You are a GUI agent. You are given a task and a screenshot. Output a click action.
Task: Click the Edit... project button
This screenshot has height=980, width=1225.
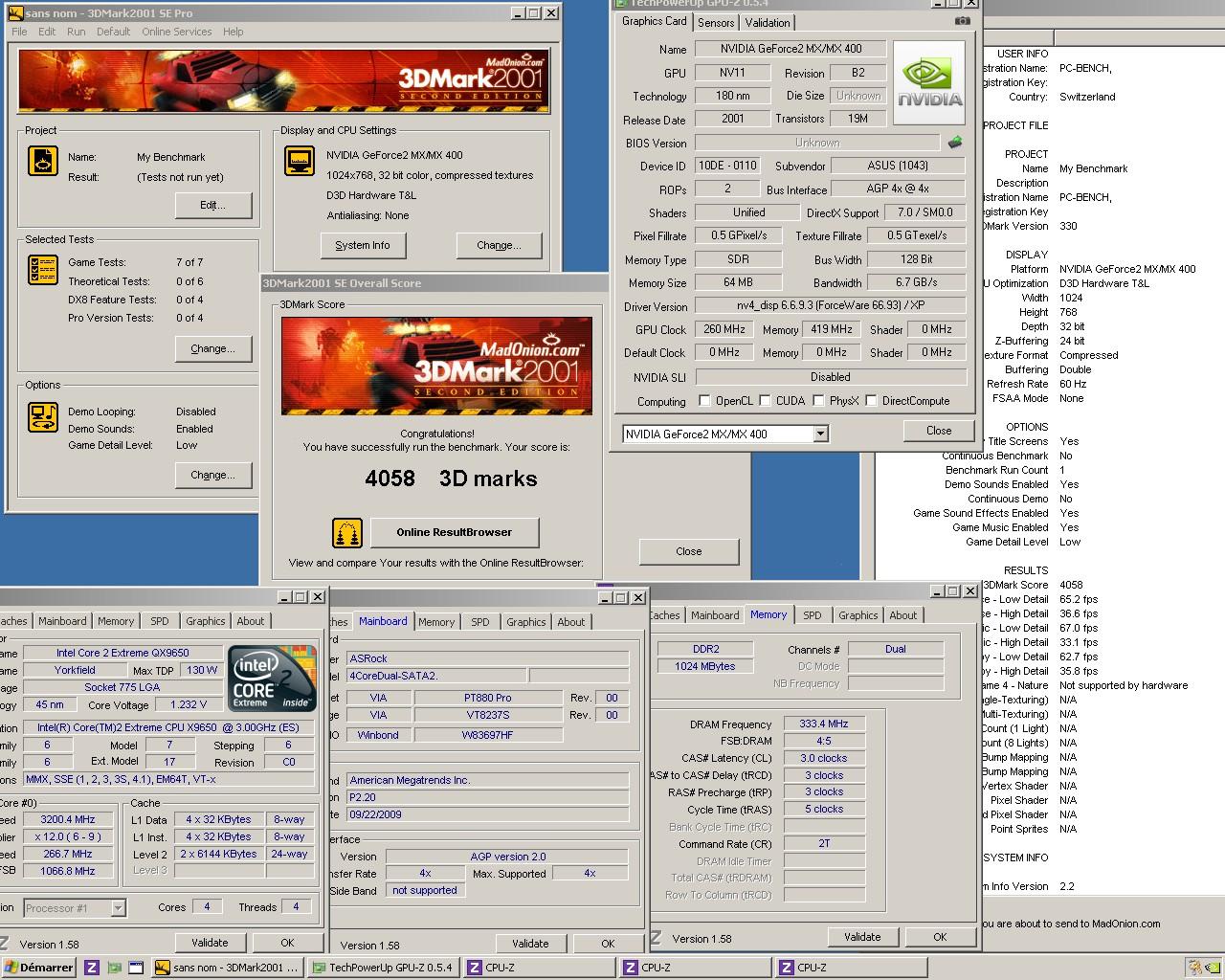coord(213,205)
